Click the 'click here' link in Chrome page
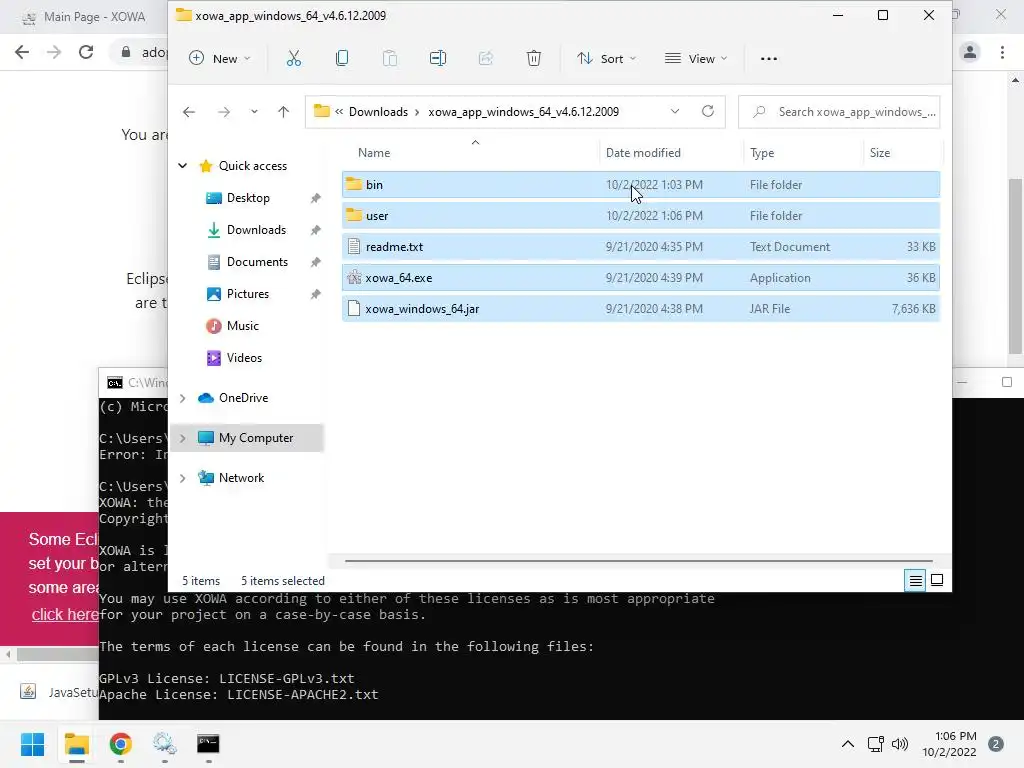Image resolution: width=1024 pixels, height=768 pixels. [x=65, y=615]
